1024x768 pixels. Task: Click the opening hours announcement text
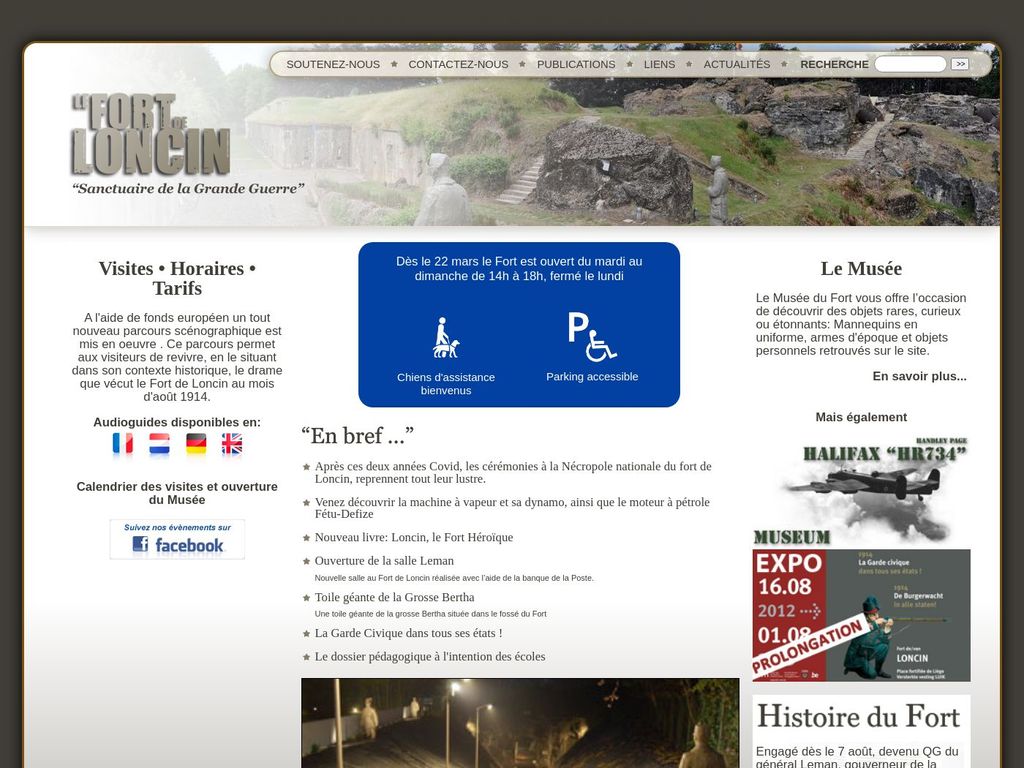519,268
